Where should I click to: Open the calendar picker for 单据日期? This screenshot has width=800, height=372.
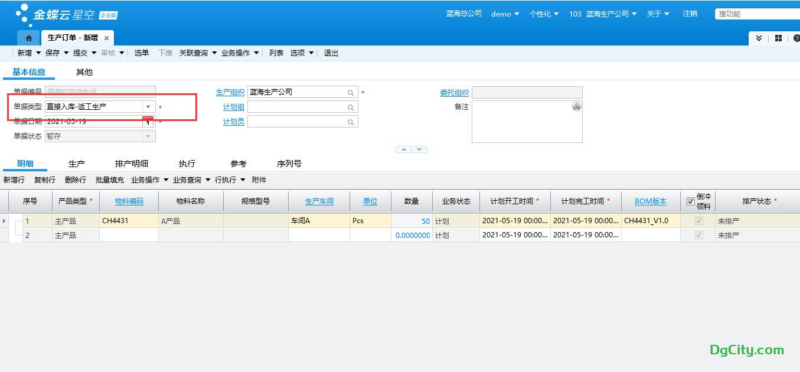pyautogui.click(x=148, y=121)
